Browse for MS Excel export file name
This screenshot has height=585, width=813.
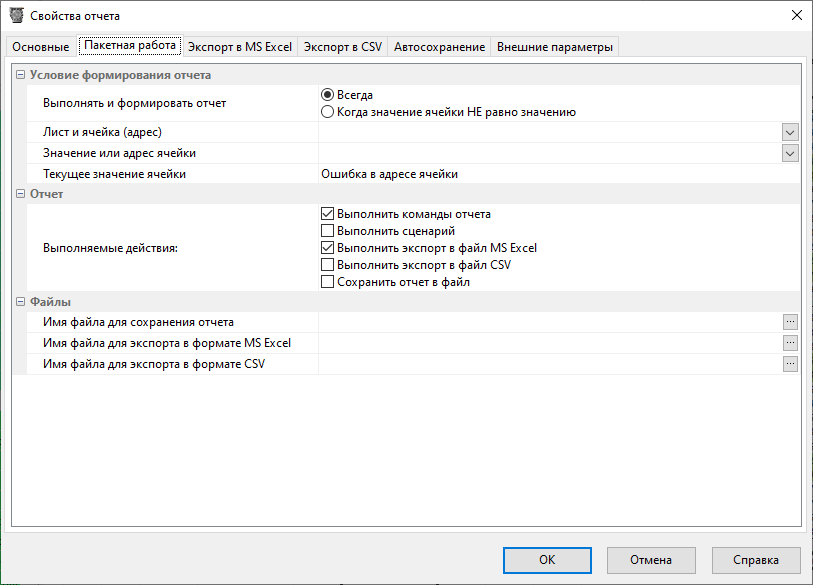click(x=790, y=343)
